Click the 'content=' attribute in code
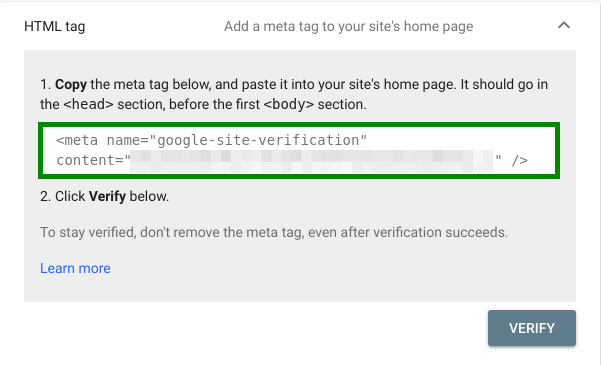601x365 pixels. coord(90,161)
